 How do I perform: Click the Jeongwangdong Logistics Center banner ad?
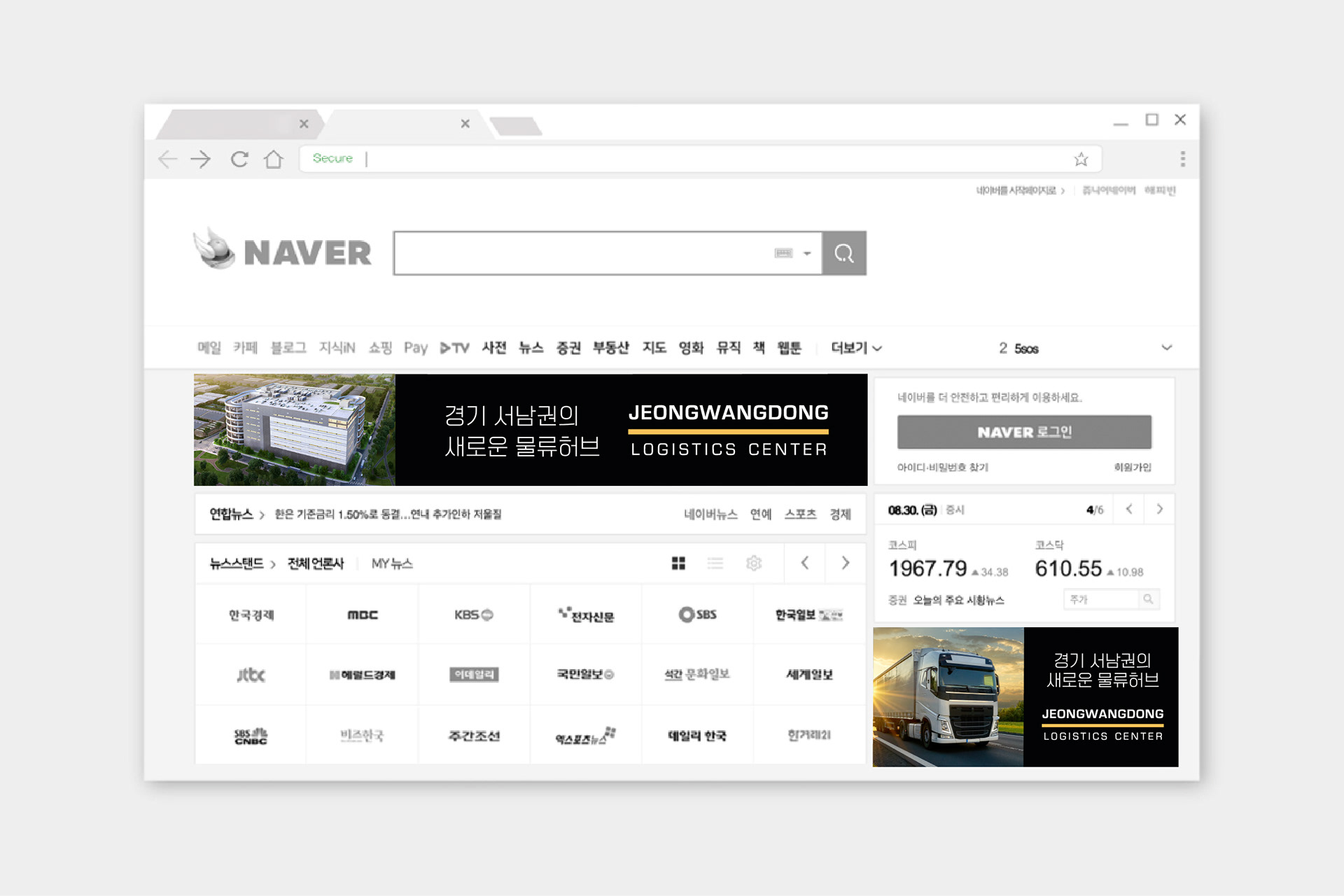tap(531, 430)
